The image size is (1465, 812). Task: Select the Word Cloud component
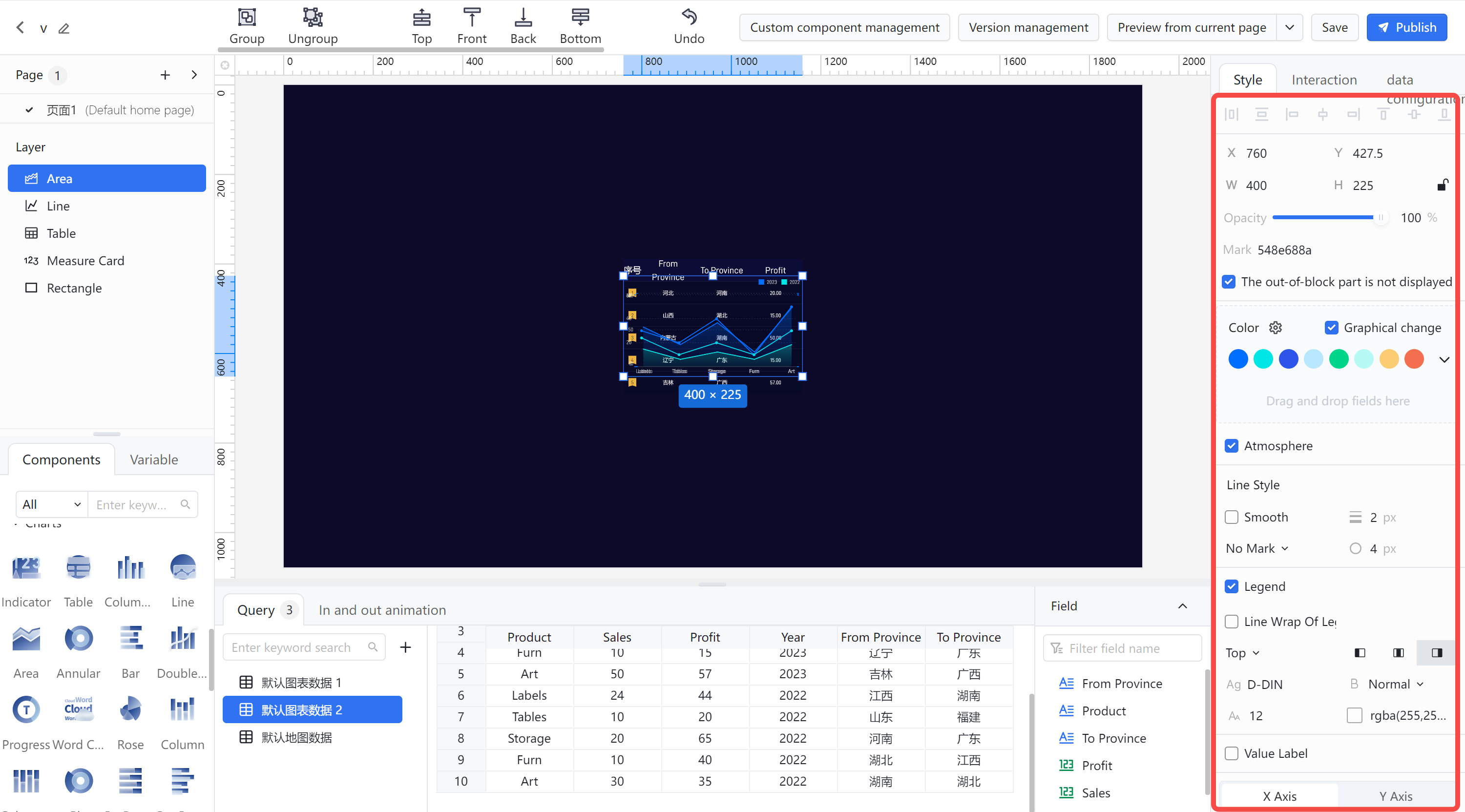coord(79,709)
